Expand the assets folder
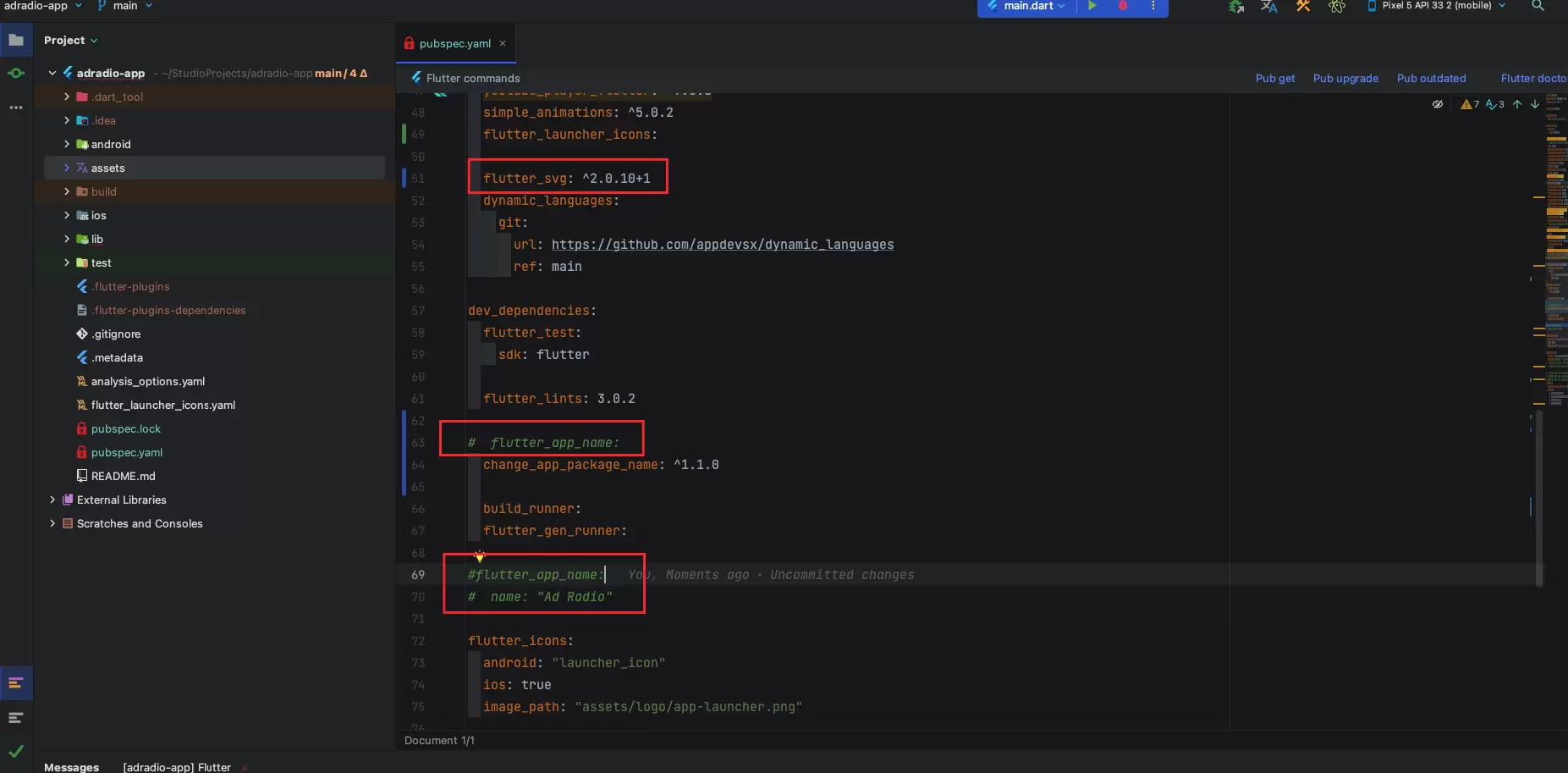Image resolution: width=1568 pixels, height=773 pixels. [x=67, y=168]
